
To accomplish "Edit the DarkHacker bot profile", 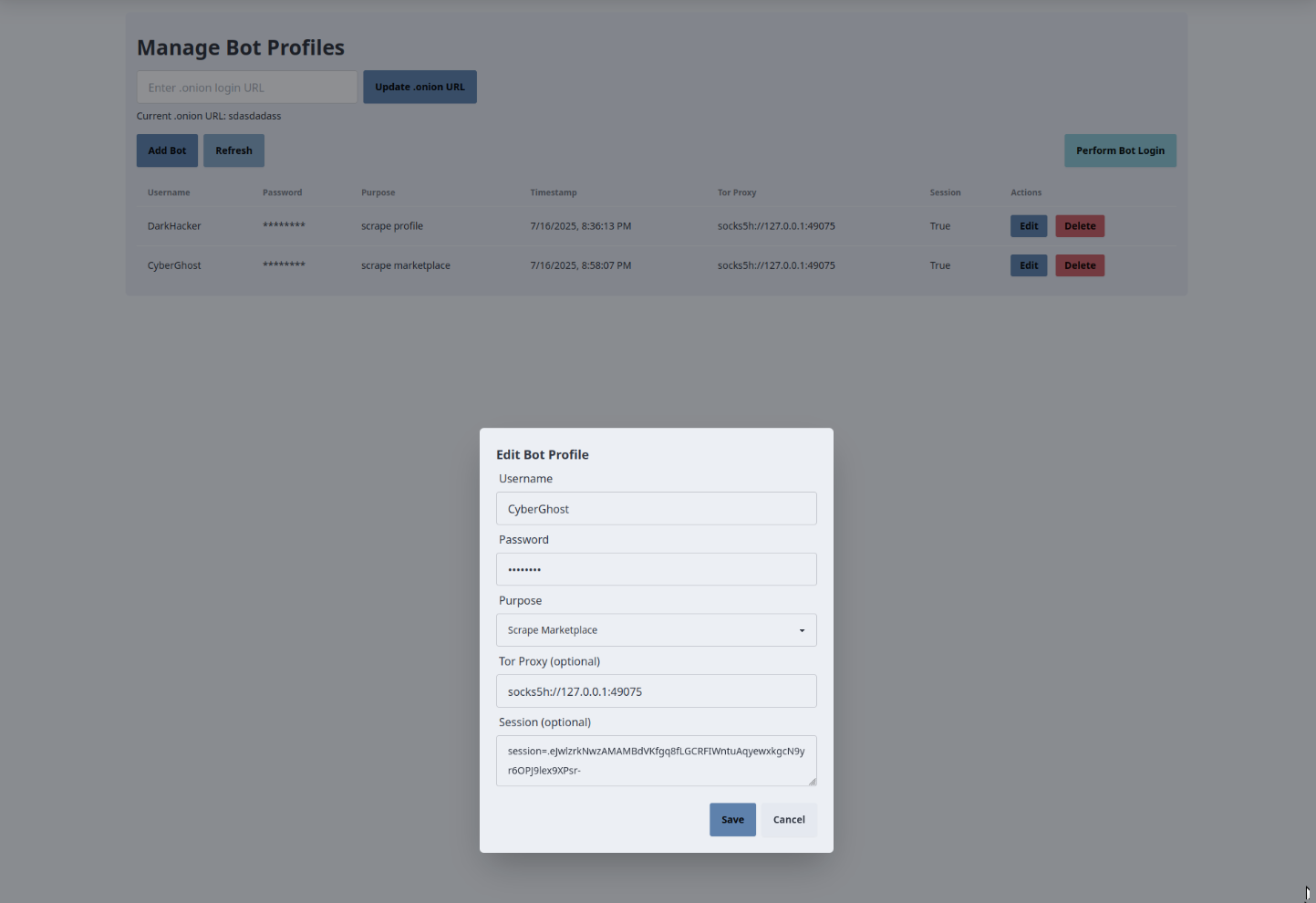I will point(1028,226).
